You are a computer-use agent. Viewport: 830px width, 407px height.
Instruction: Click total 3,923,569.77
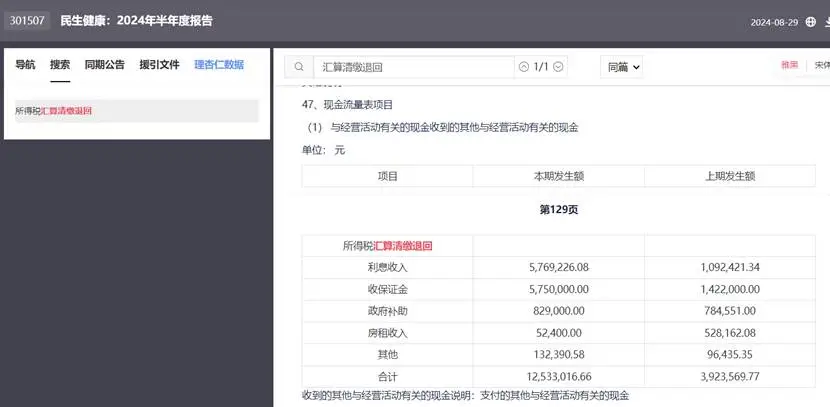point(730,377)
